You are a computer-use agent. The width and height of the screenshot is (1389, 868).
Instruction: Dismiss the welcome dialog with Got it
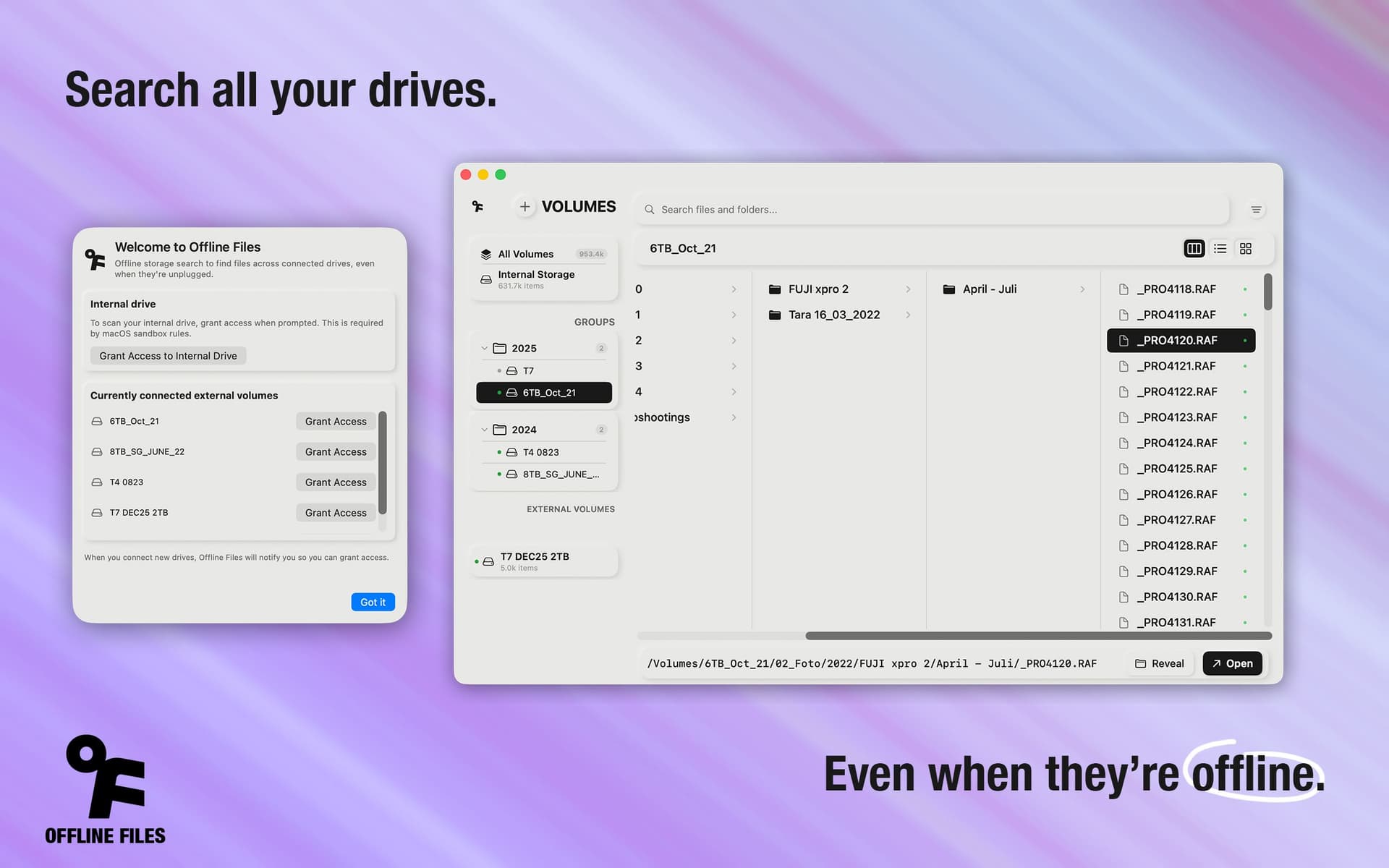373,602
